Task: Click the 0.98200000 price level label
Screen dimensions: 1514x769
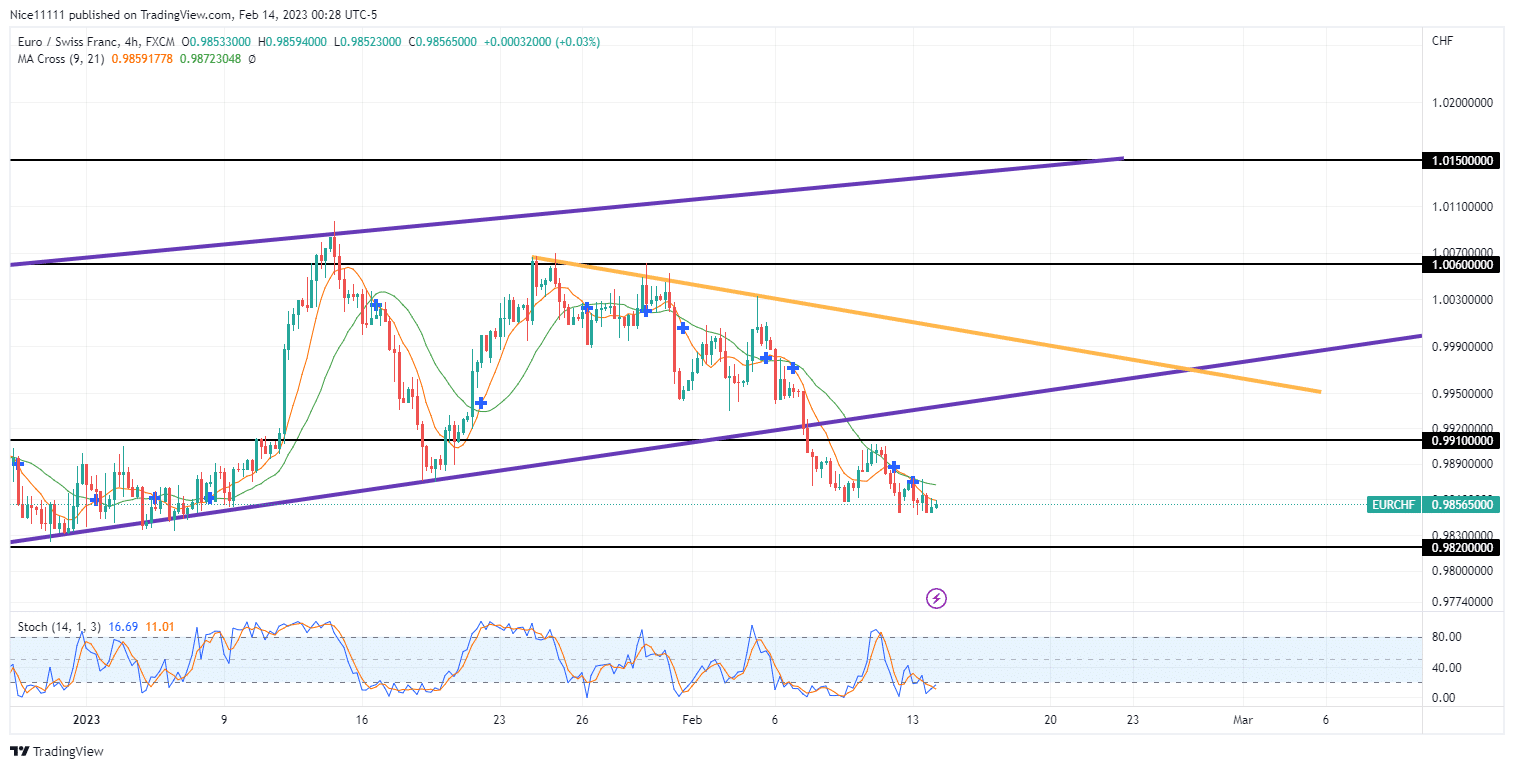Action: click(x=1460, y=547)
